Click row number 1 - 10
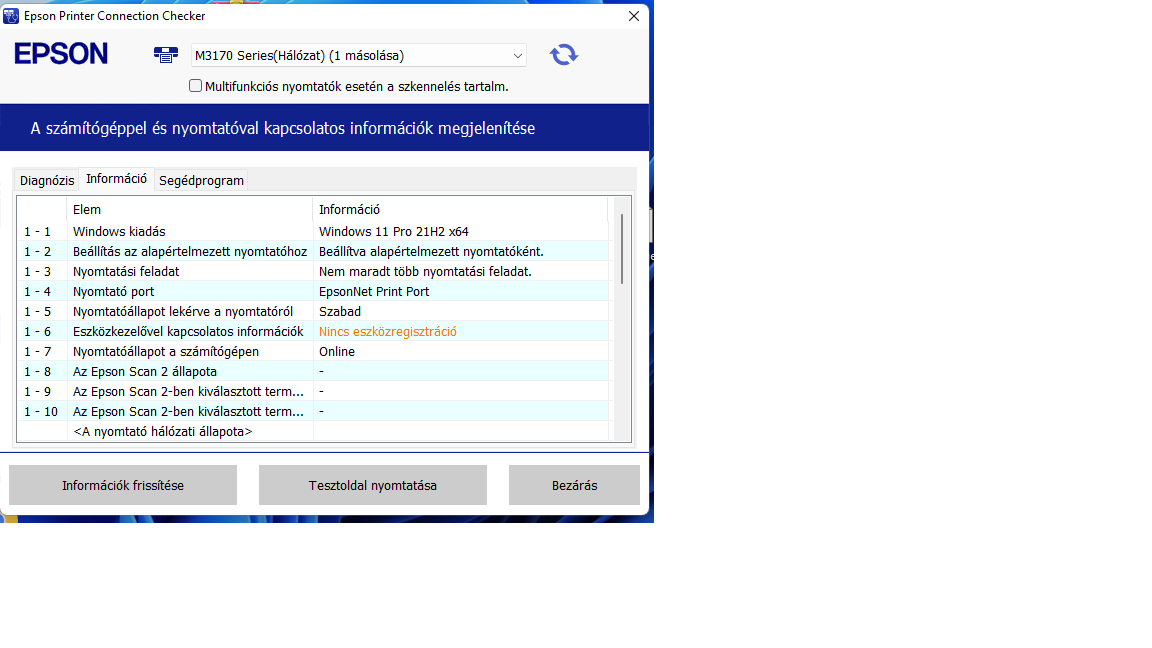This screenshot has height=648, width=1152. pos(40,411)
